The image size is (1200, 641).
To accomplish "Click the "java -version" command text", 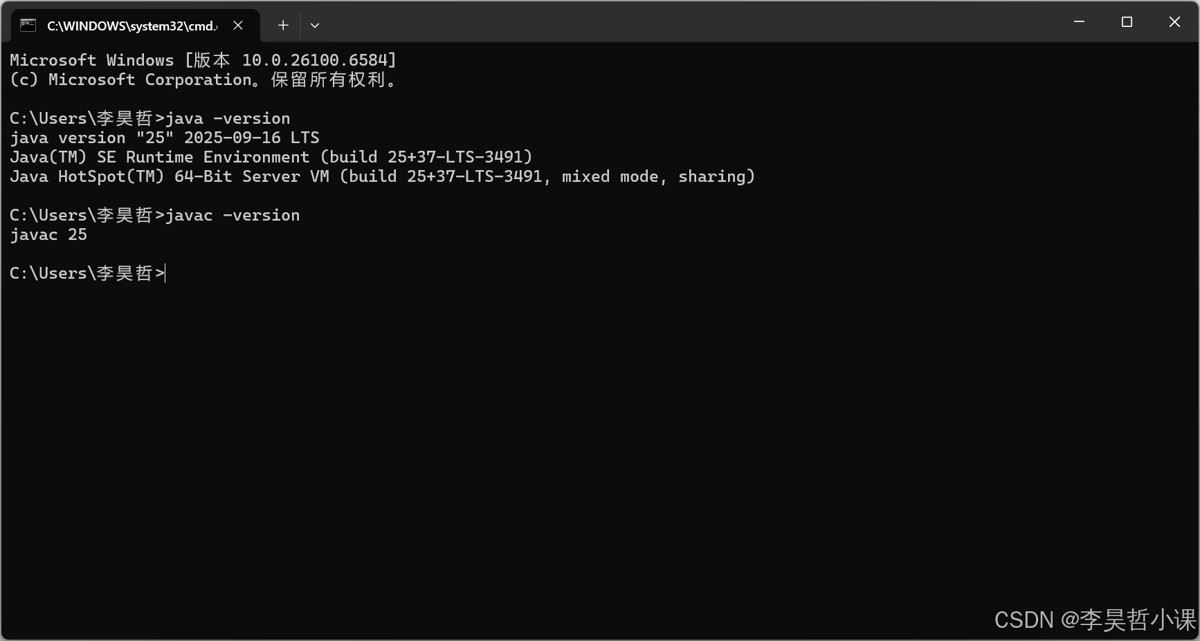I will (228, 118).
